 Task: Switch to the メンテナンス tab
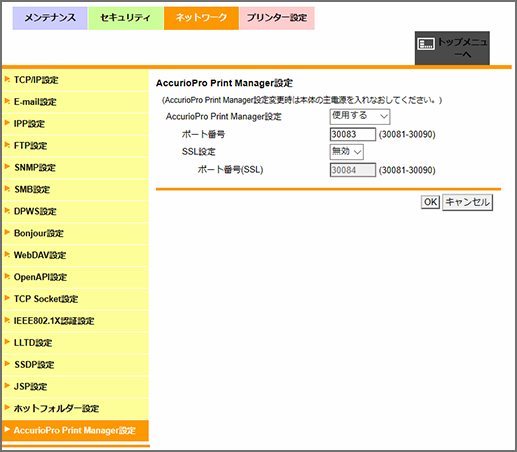pos(50,18)
